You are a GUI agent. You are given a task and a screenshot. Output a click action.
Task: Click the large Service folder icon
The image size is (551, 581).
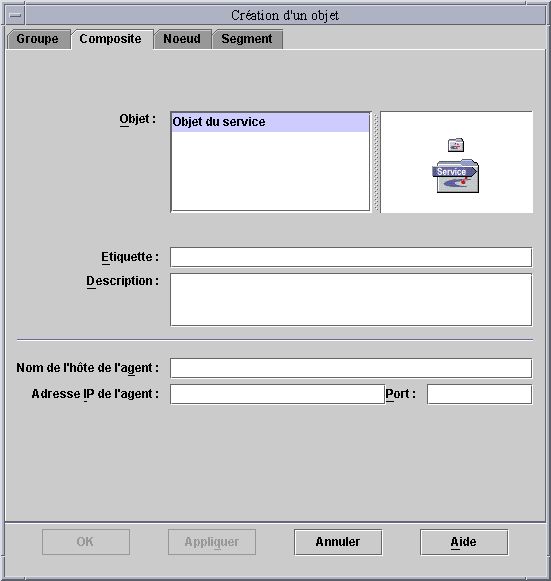[455, 176]
